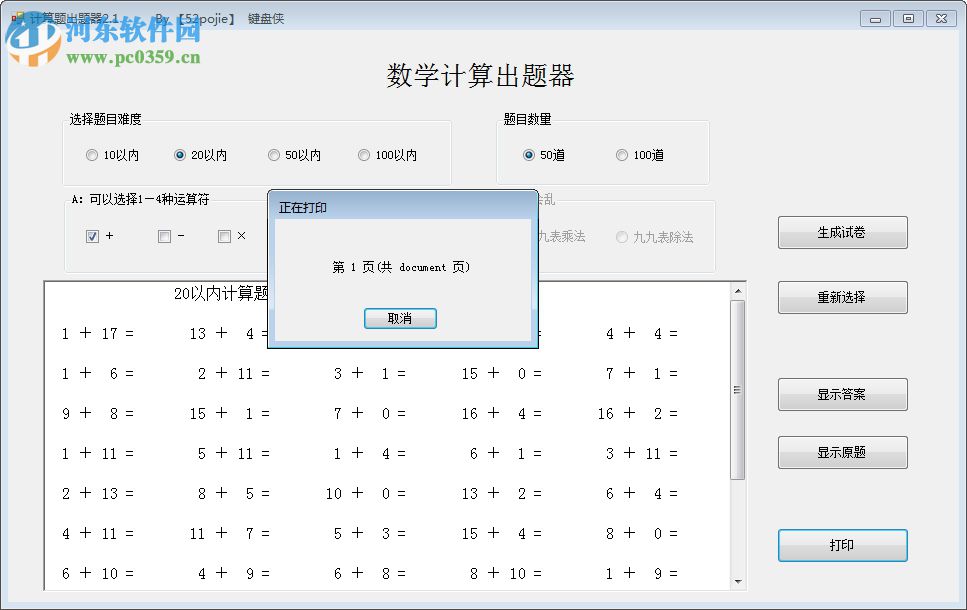The image size is (967, 610).
Task: Keep 50道 selected as question quantity
Action: 530,155
